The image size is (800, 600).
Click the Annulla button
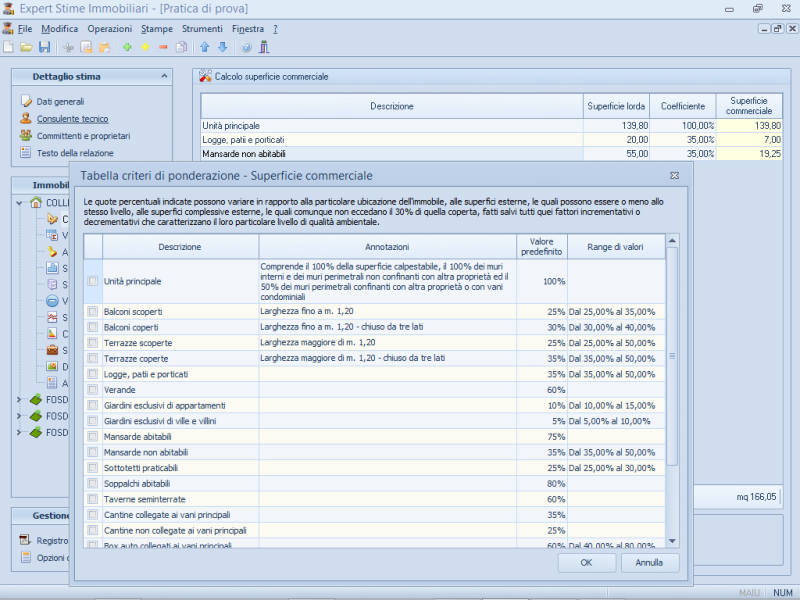pyautogui.click(x=649, y=563)
